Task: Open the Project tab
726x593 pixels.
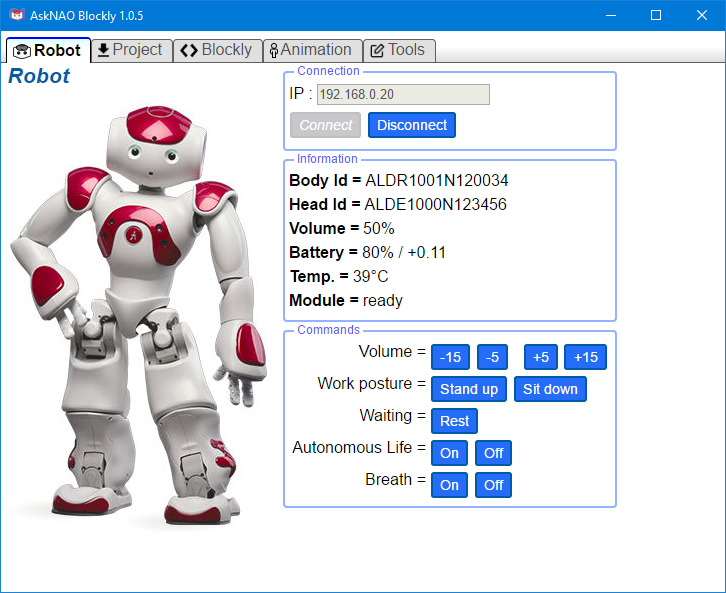Action: [130, 50]
